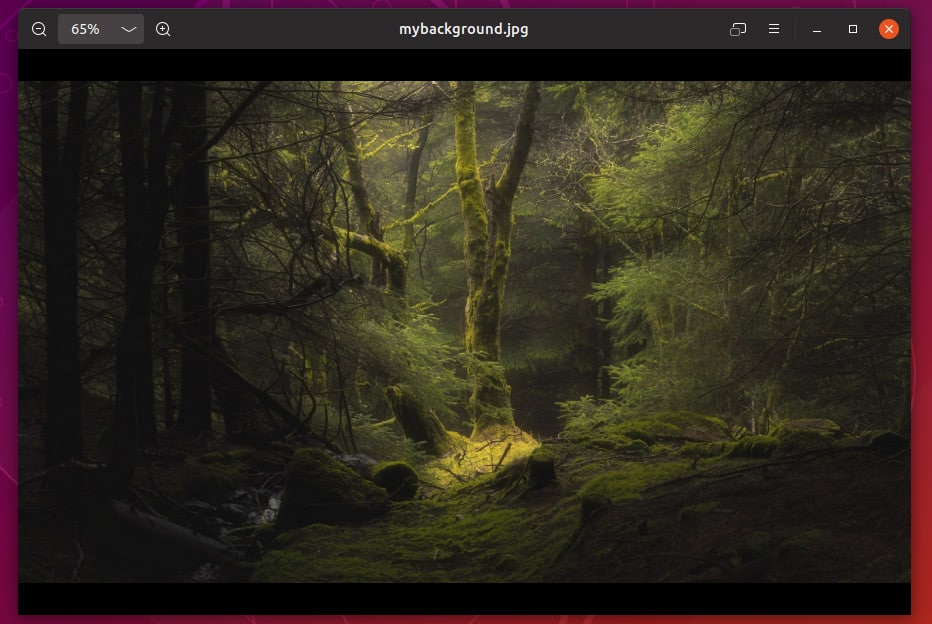Click the maximize square icon
The image size is (932, 624).
852,29
